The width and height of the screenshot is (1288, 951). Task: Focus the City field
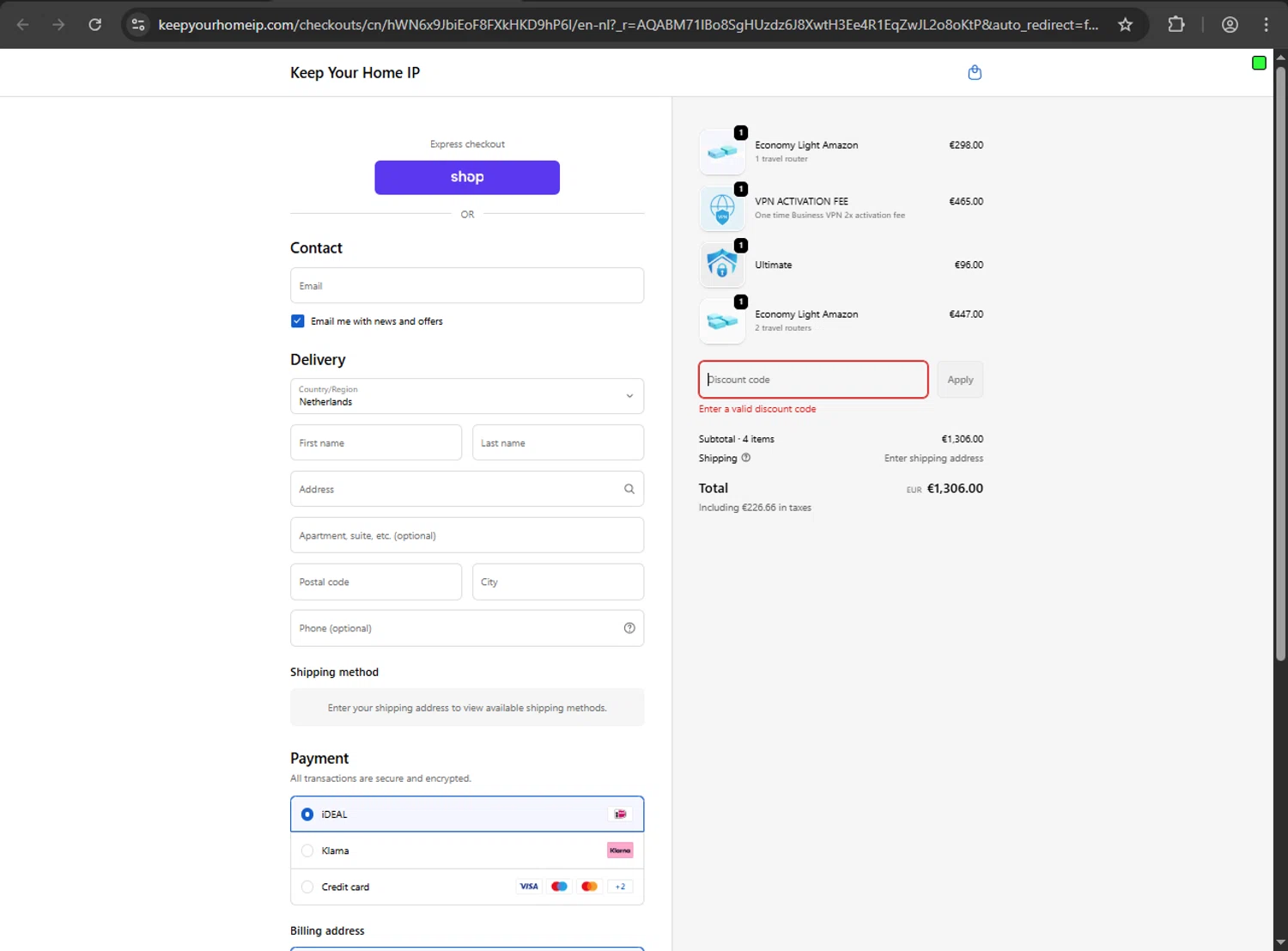coord(558,582)
